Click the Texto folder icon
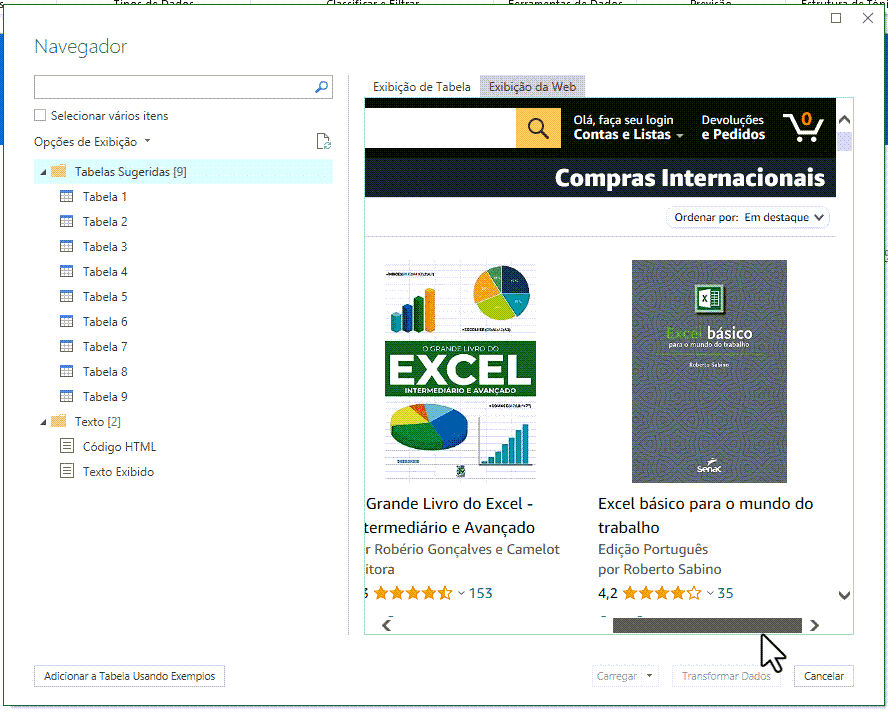The height and width of the screenshot is (717, 888). tap(59, 421)
